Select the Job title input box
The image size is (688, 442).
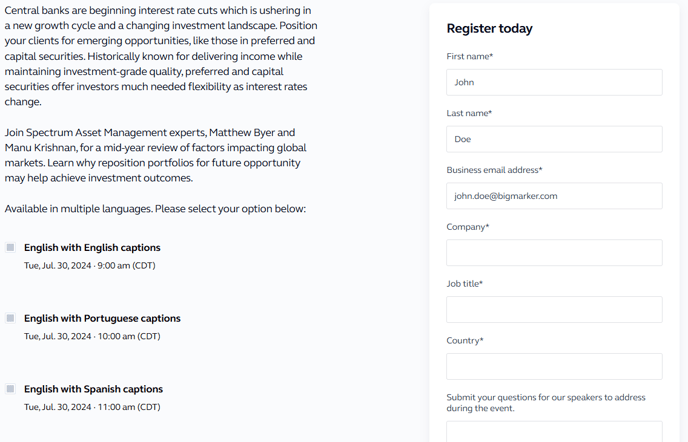[x=554, y=309]
